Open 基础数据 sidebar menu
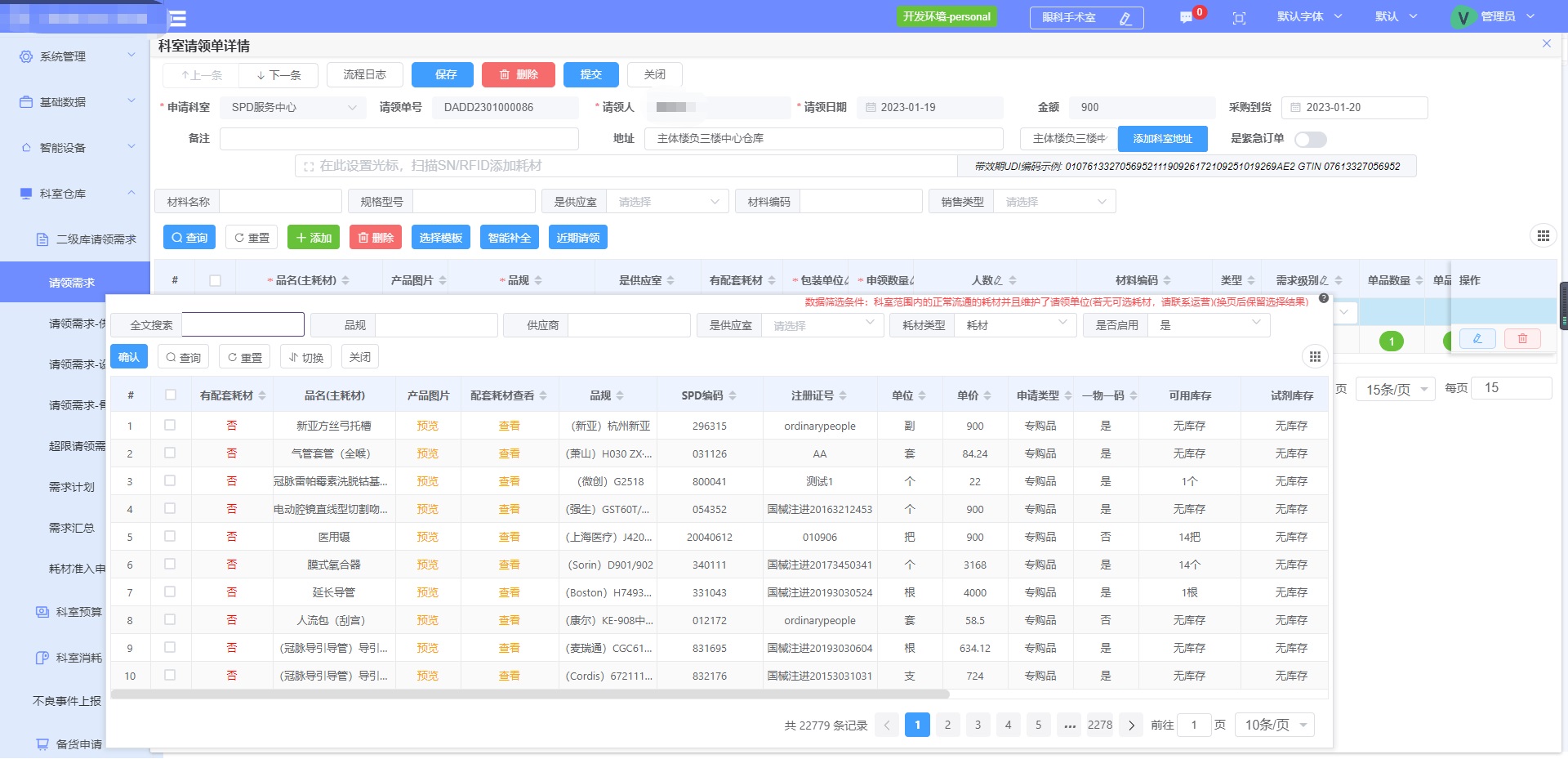This screenshot has width=1568, height=759. coord(75,102)
